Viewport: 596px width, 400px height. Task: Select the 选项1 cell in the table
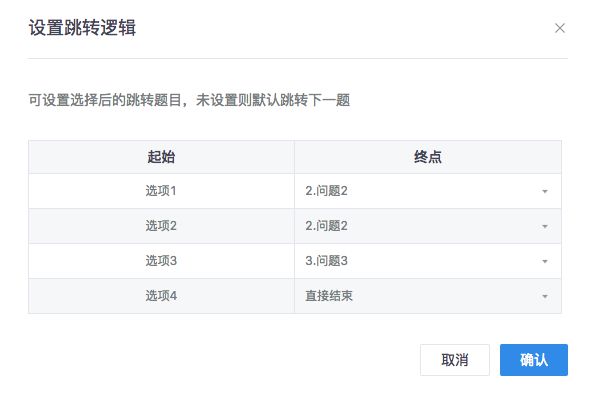(161, 191)
